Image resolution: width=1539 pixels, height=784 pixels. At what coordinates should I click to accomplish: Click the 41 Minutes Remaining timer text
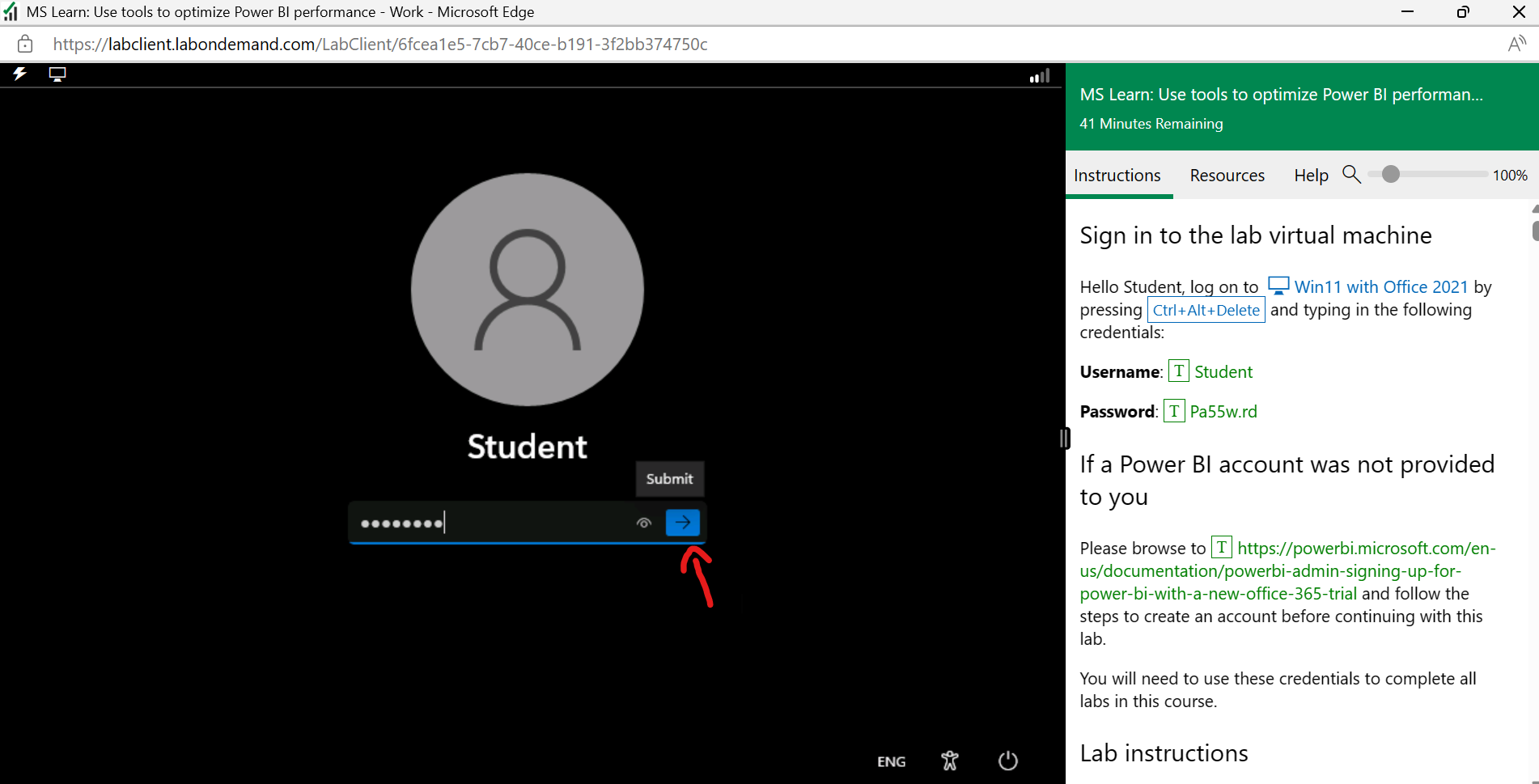(1151, 124)
